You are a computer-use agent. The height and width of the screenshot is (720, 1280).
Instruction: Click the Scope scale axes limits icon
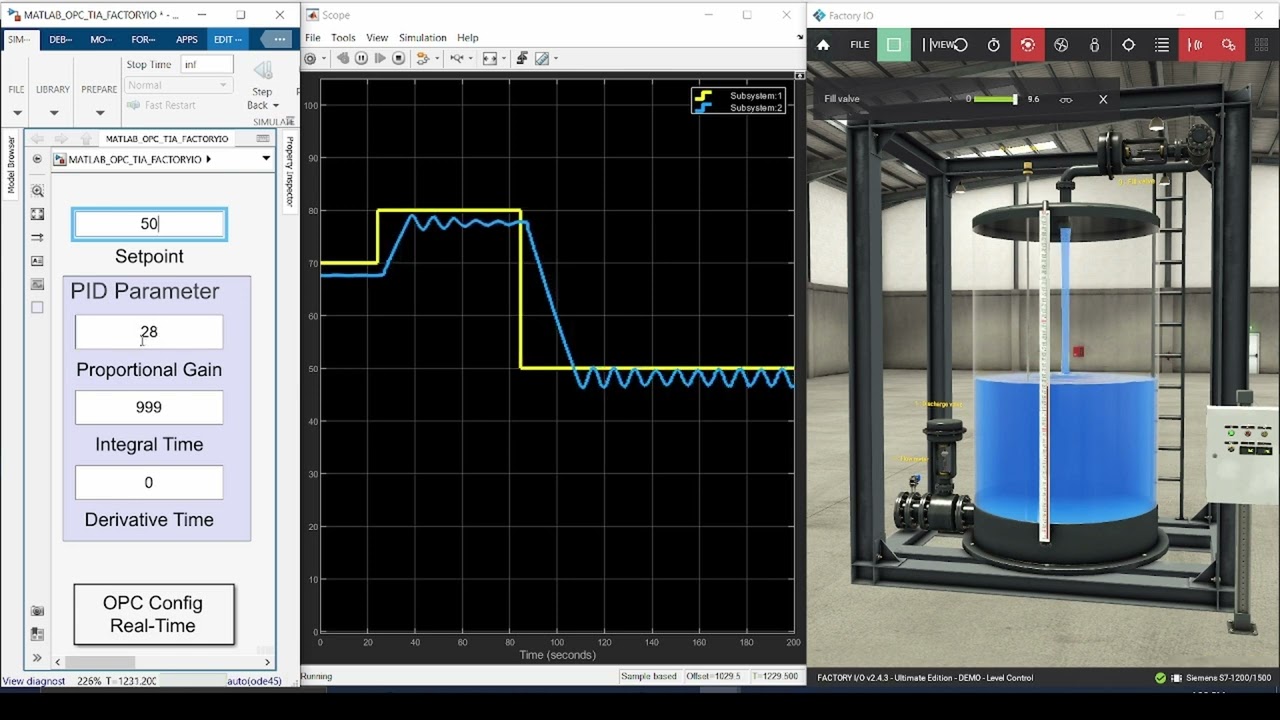point(489,59)
